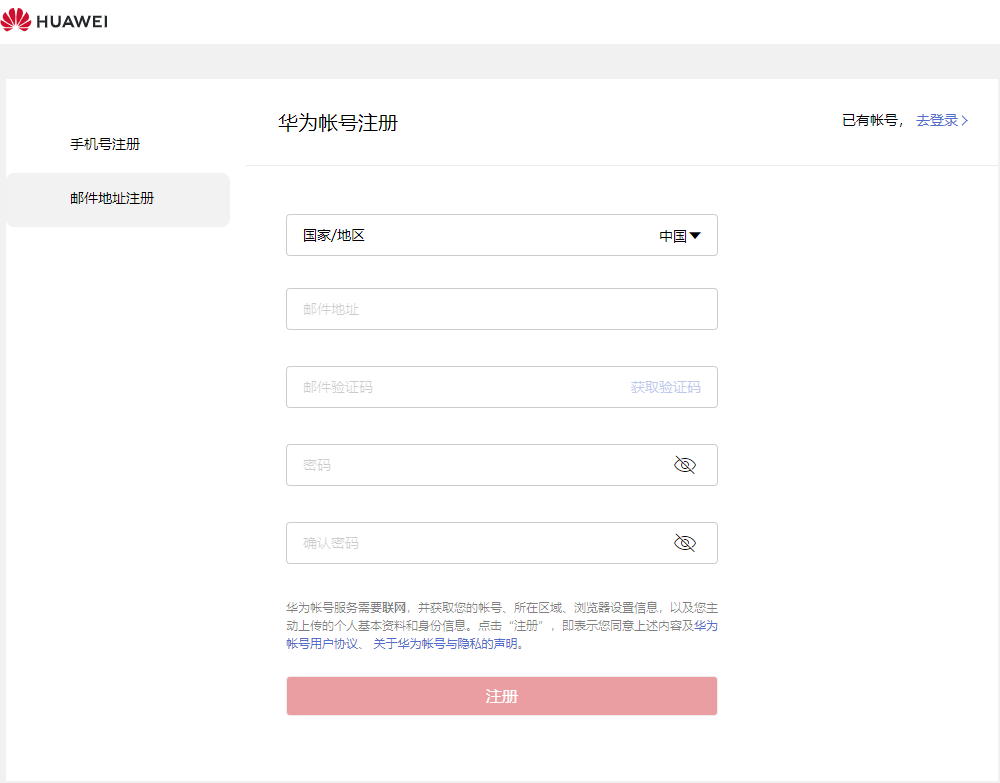The height and width of the screenshot is (783, 1000).
Task: Click the Huawei logo in the header
Action: [54, 20]
